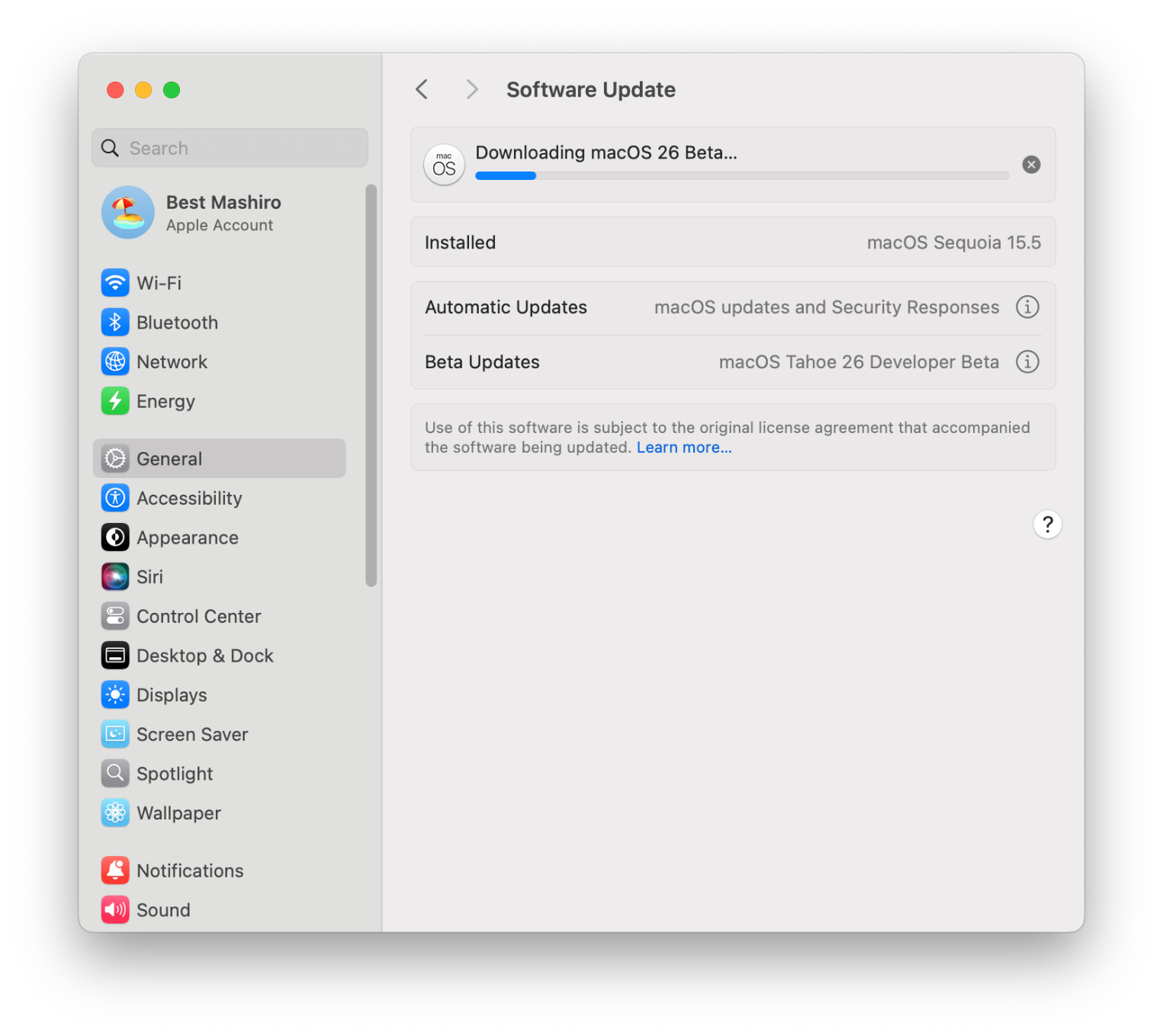Click the Notifications bell icon
1163x1036 pixels.
[115, 871]
